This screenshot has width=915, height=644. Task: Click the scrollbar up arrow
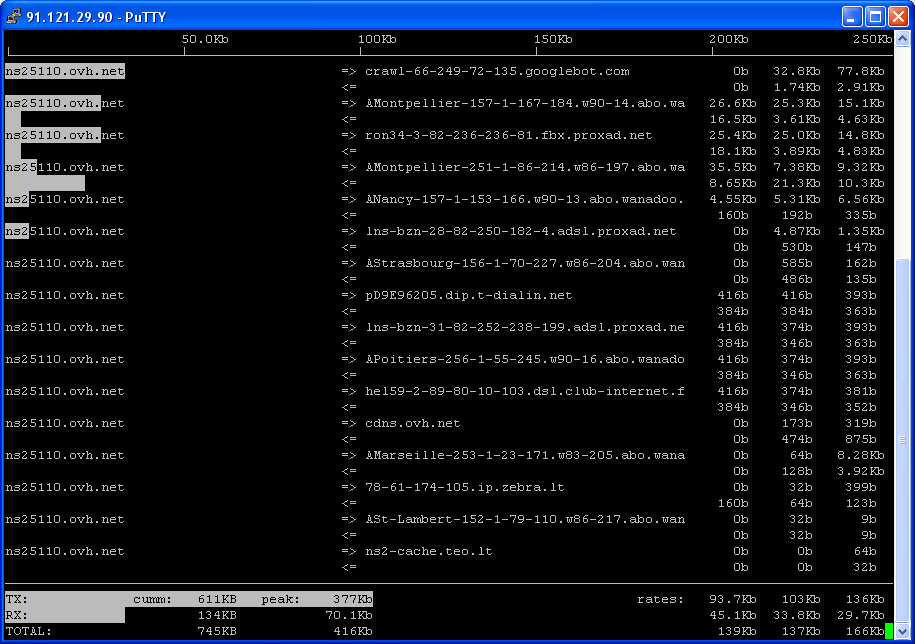[902, 39]
